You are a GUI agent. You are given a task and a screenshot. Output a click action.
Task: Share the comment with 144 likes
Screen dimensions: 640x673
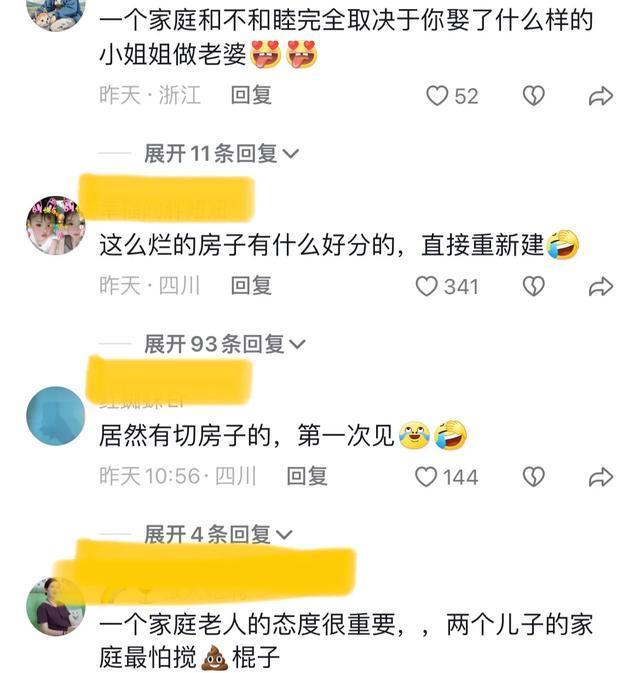click(x=601, y=477)
